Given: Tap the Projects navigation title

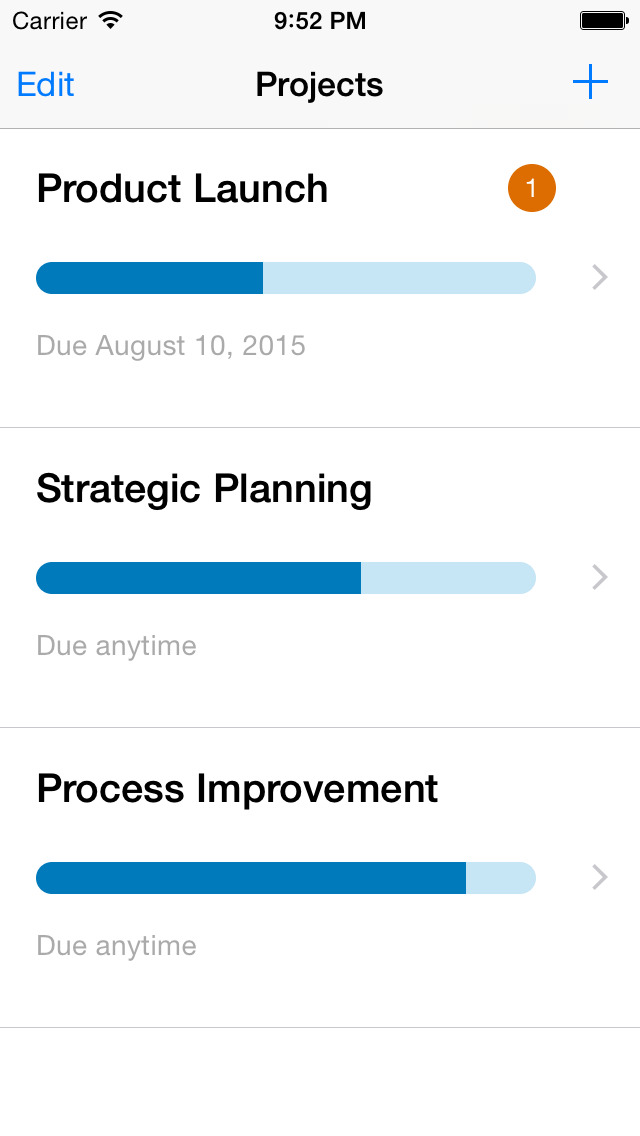Looking at the screenshot, I should tap(320, 85).
